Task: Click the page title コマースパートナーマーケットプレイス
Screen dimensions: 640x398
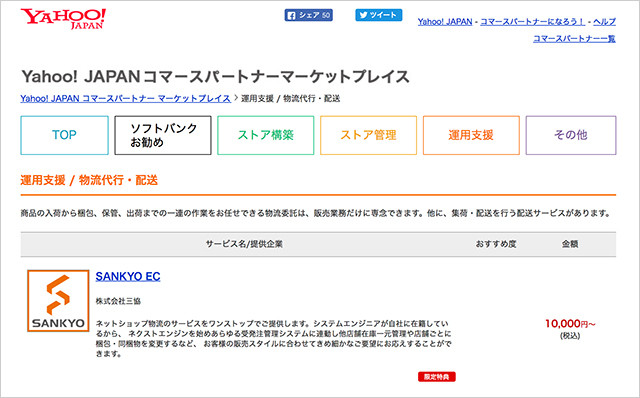Action: tap(215, 77)
